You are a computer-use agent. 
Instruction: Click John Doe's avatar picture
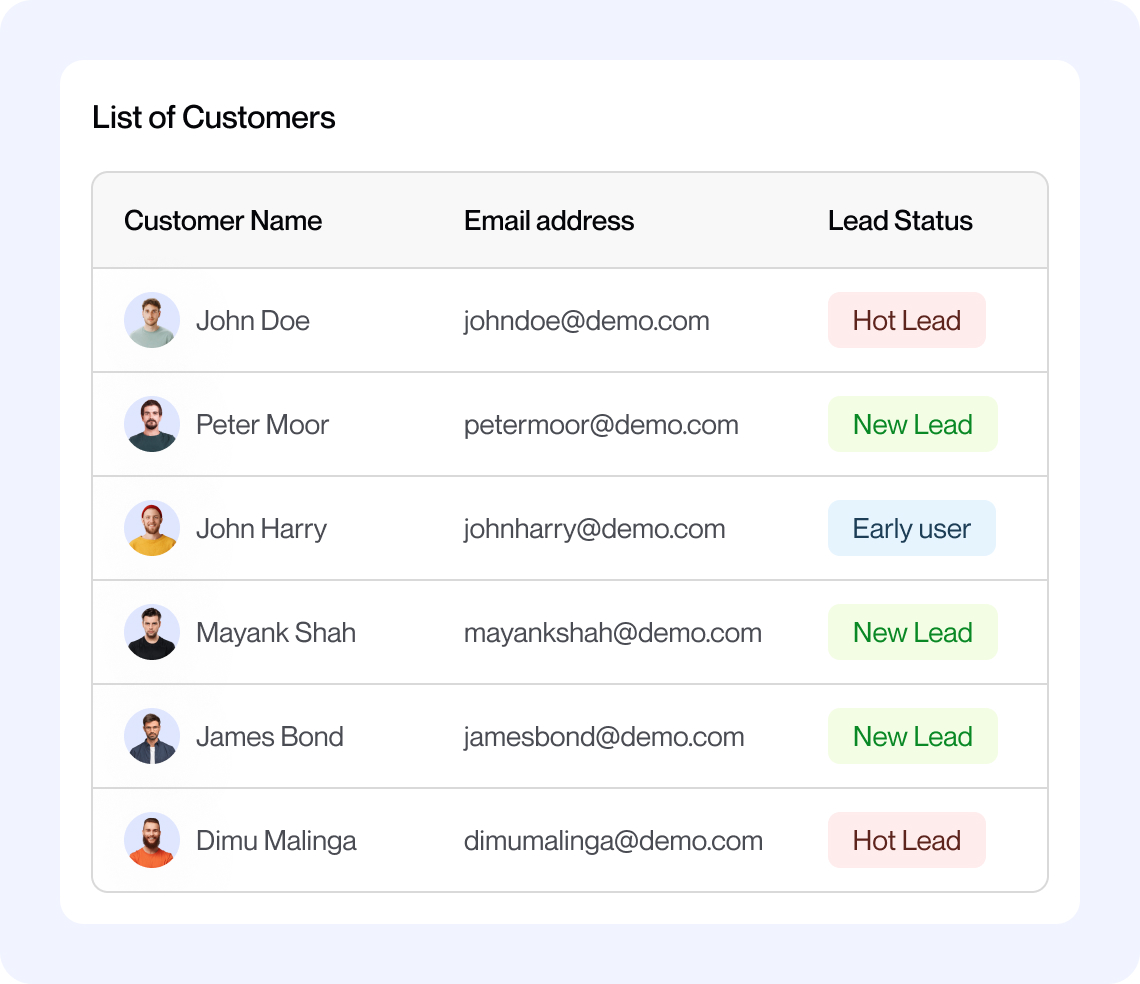[152, 320]
